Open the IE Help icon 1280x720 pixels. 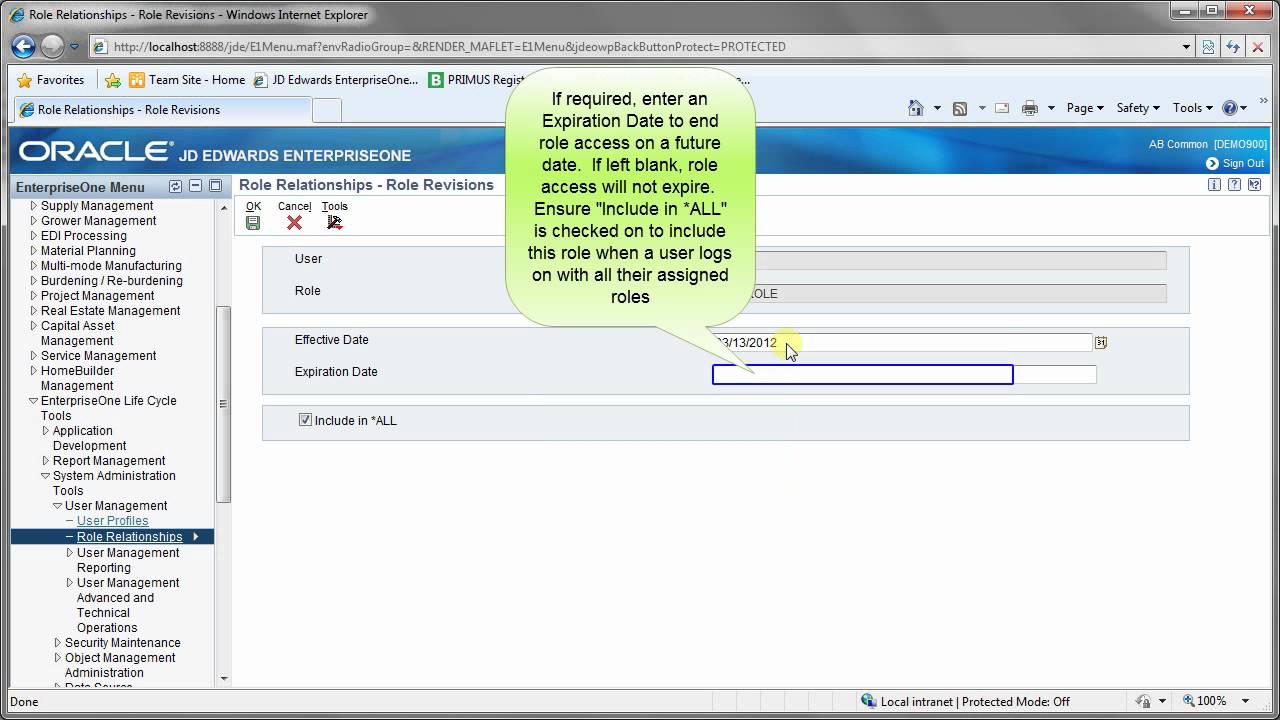pyautogui.click(x=1230, y=108)
